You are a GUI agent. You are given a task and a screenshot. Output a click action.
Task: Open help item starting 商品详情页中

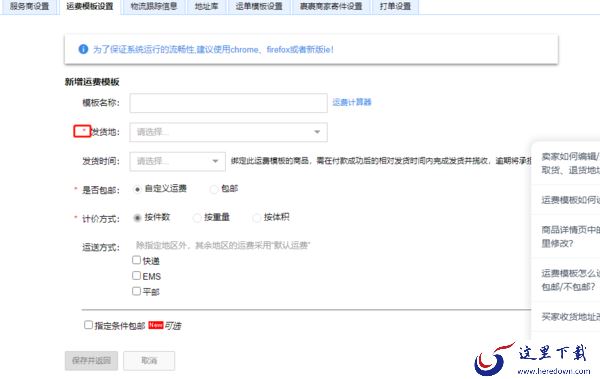click(570, 237)
